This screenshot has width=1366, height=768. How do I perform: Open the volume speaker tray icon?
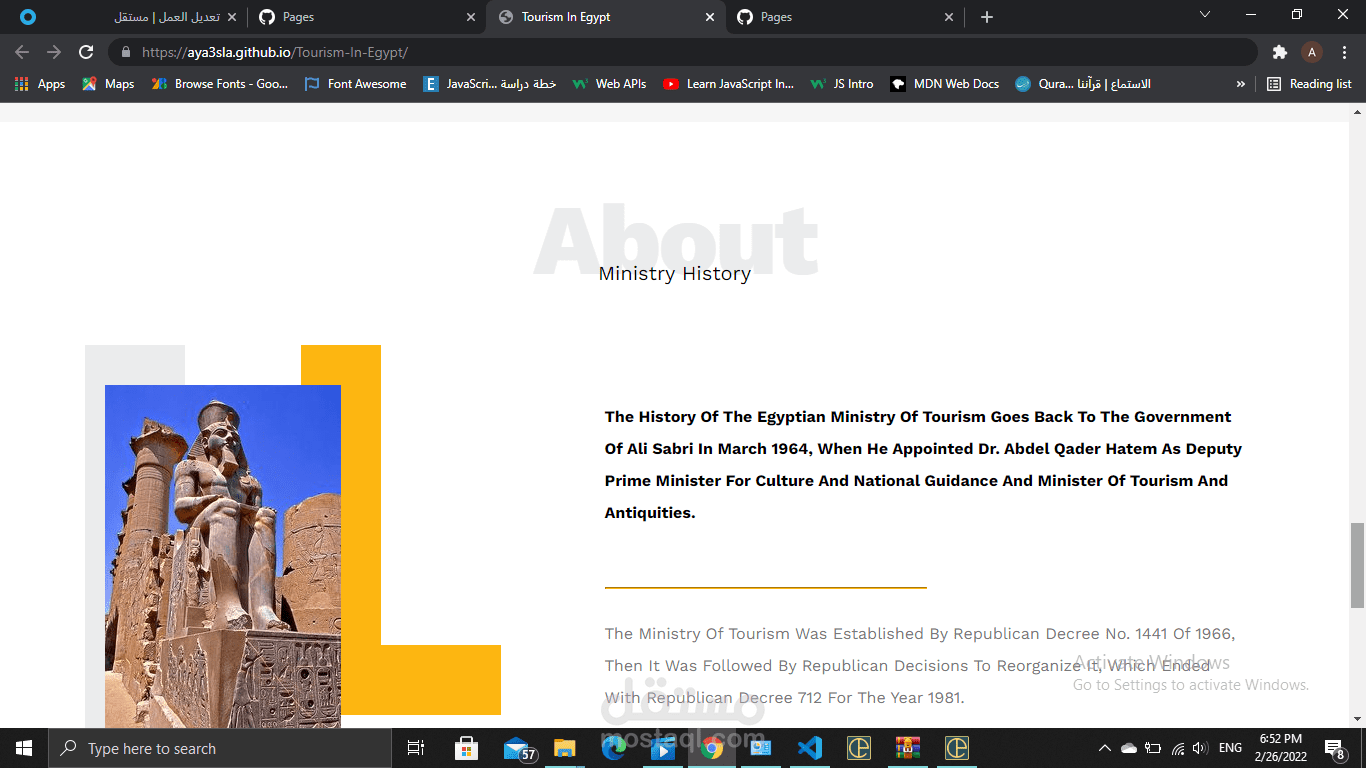tap(1200, 748)
